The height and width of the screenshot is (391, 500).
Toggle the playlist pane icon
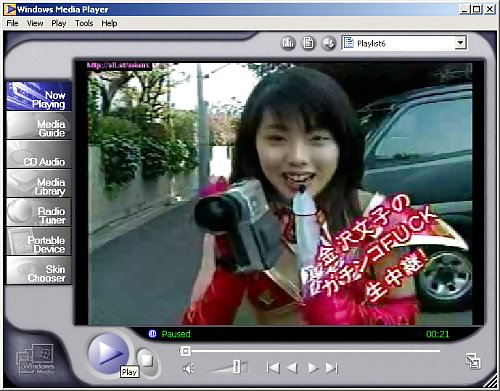tap(308, 43)
